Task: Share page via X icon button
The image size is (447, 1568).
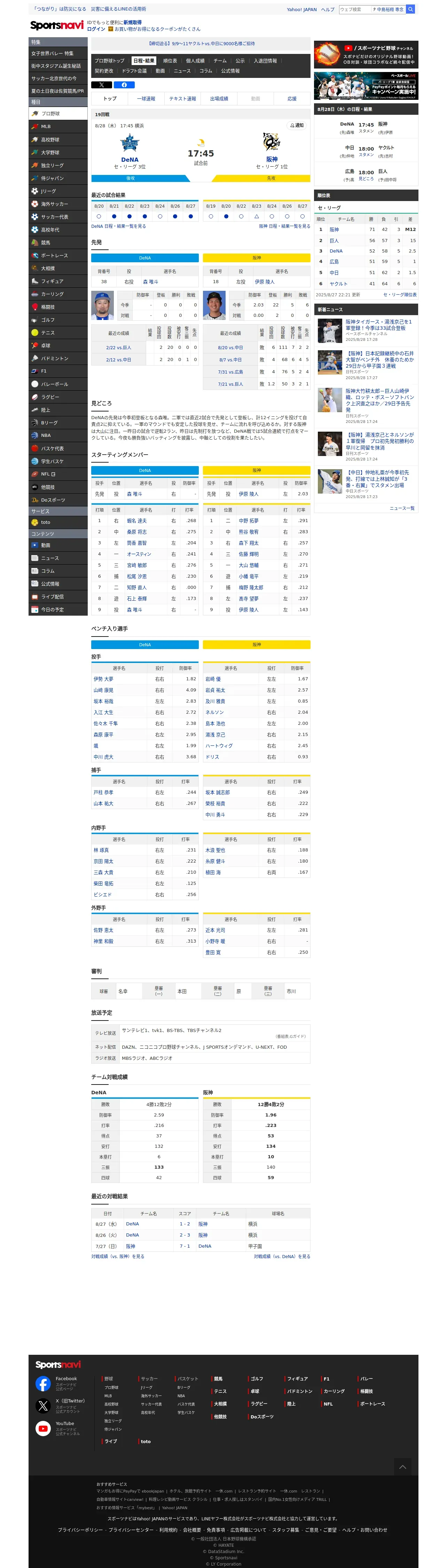Action: click(101, 85)
